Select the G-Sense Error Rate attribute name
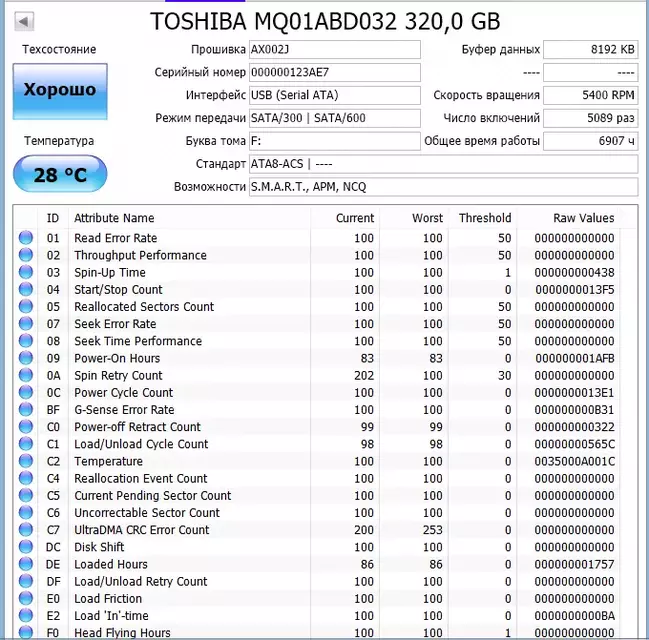The width and height of the screenshot is (649, 640). coord(124,410)
